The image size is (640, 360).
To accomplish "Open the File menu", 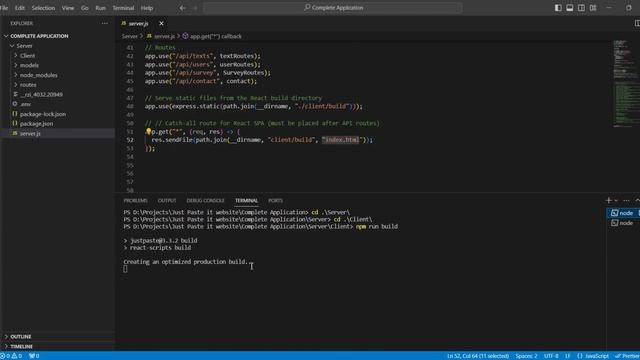I will pos(4,8).
